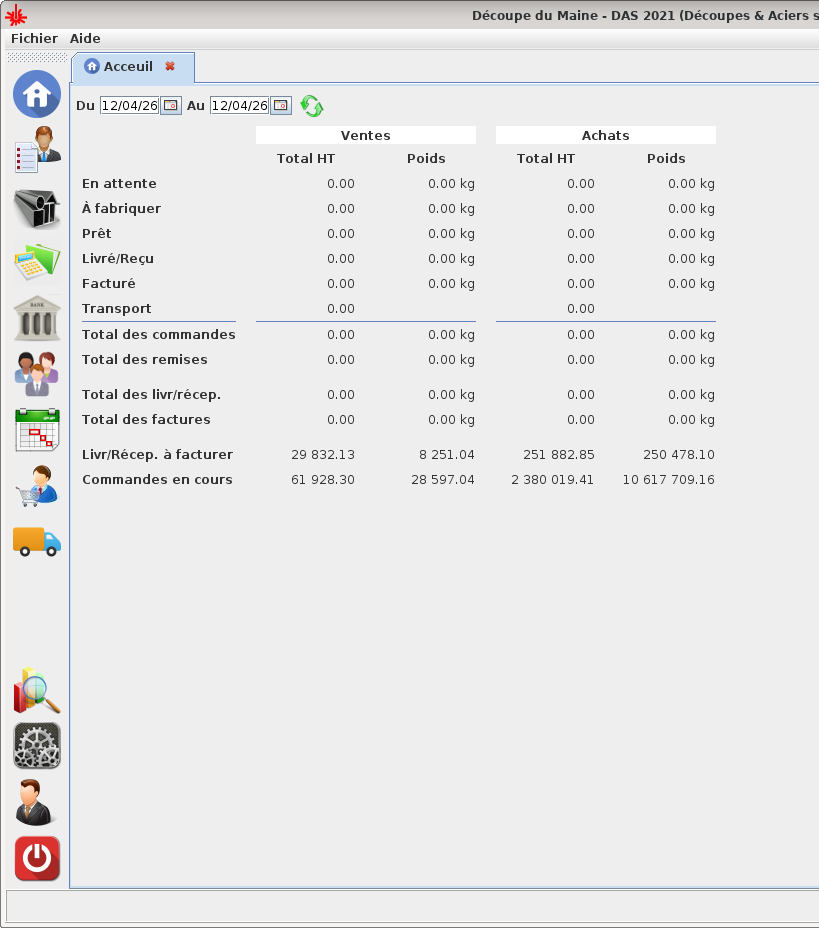Open the group of people icon
The width and height of the screenshot is (819, 928).
pos(37,374)
